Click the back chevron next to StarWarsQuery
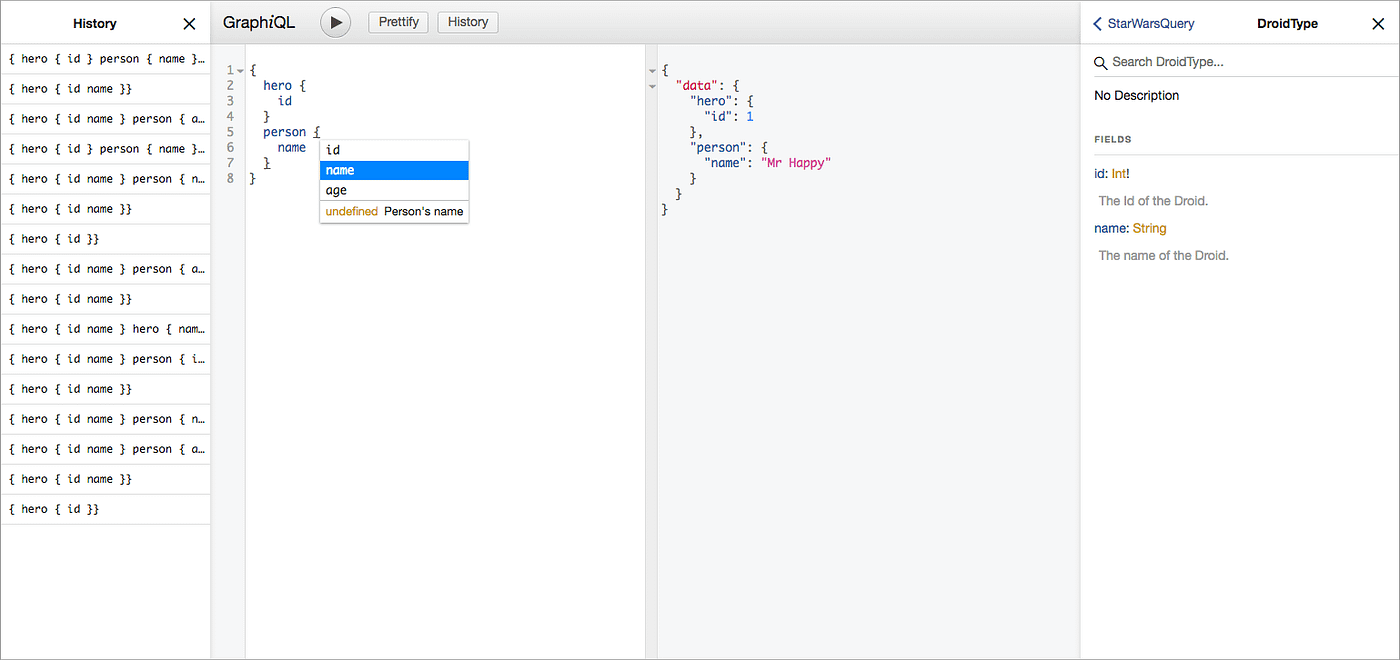 click(x=1097, y=23)
